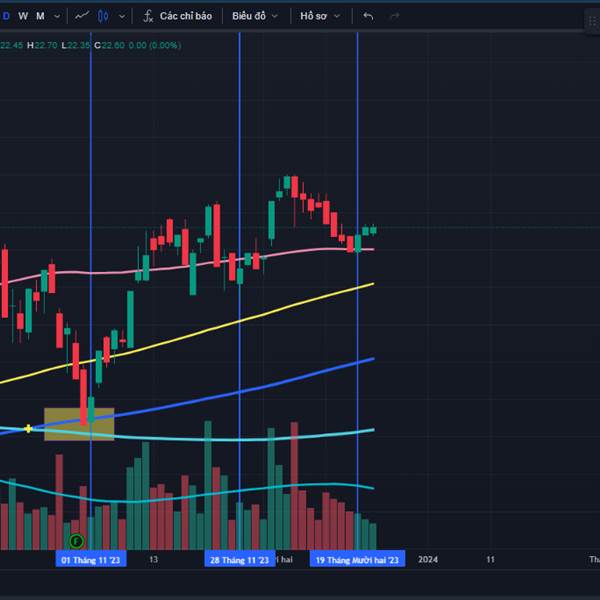
Task: Select the W weekly timeframe
Action: pos(23,16)
